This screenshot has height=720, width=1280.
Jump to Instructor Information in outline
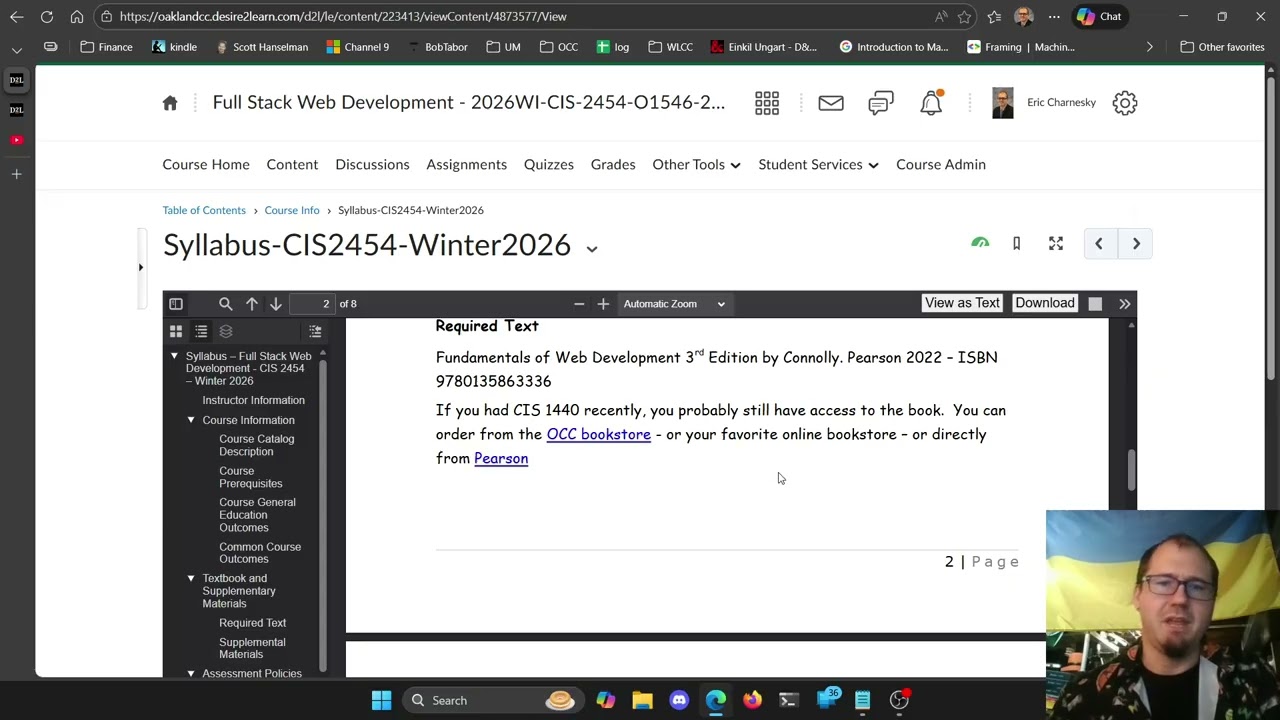pyautogui.click(x=253, y=400)
